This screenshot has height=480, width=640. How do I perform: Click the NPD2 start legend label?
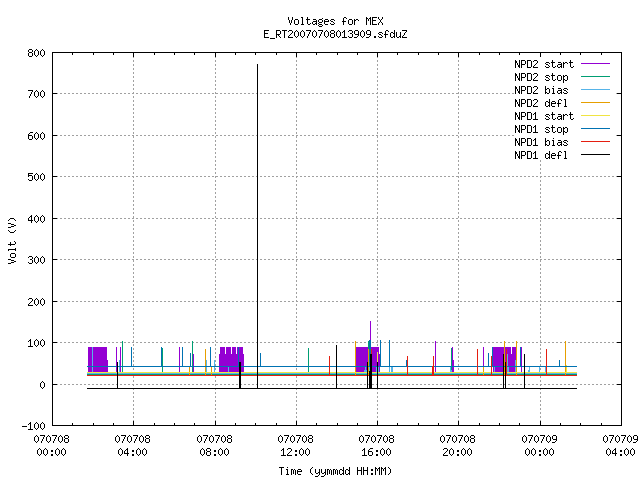pyautogui.click(x=544, y=64)
